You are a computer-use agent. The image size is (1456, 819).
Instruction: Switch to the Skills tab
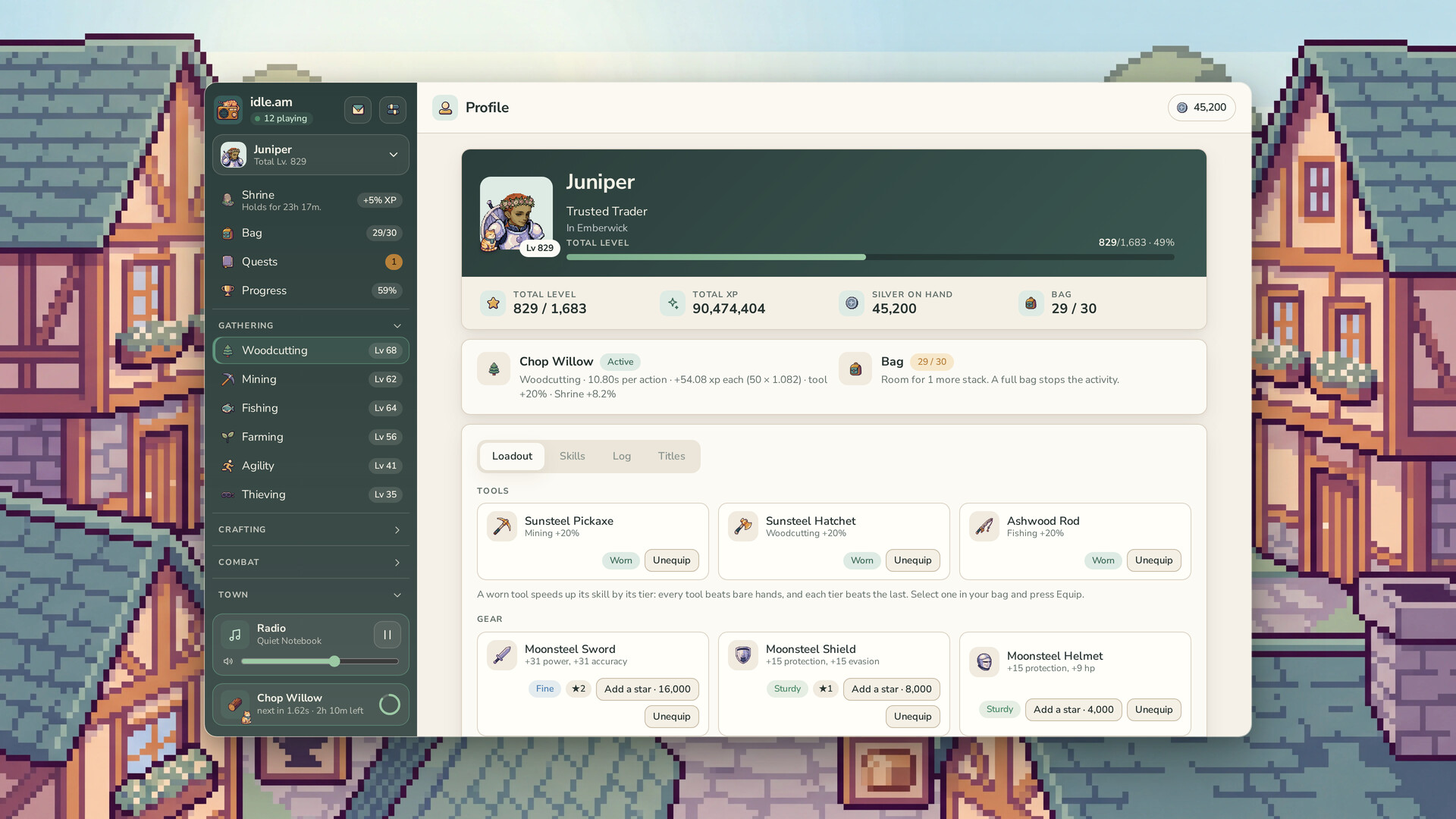click(x=572, y=457)
